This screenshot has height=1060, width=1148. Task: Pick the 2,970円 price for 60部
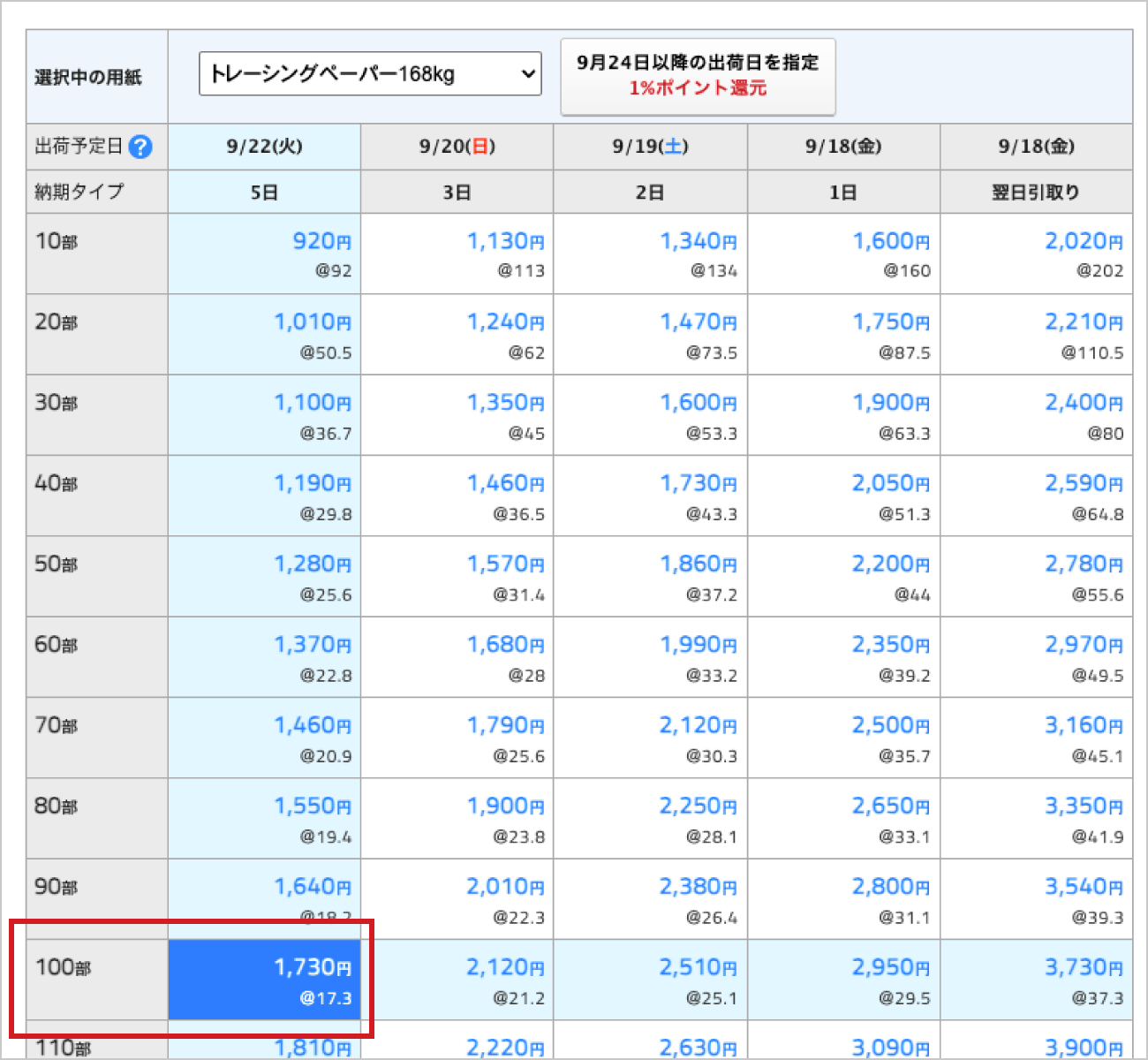(x=1037, y=657)
